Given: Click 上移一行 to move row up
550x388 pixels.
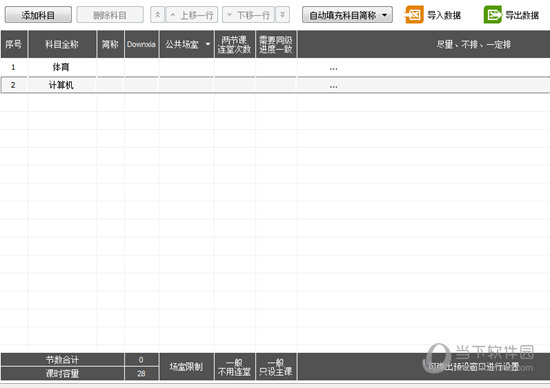Looking at the screenshot, I should click(192, 15).
